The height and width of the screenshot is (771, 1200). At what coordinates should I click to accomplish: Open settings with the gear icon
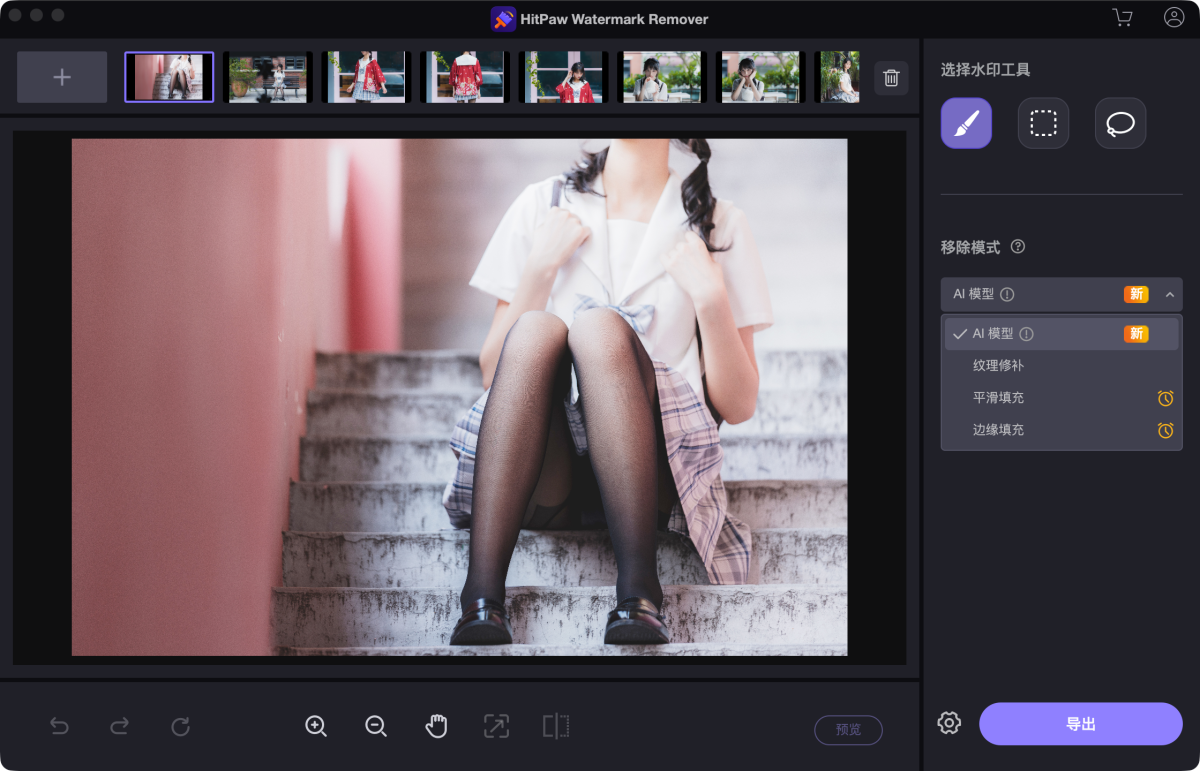pyautogui.click(x=949, y=723)
